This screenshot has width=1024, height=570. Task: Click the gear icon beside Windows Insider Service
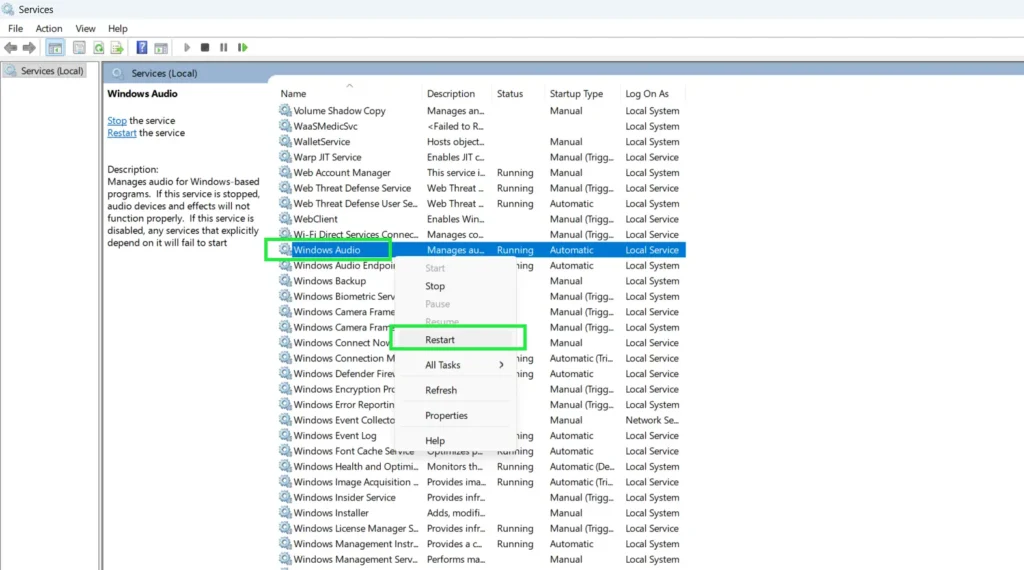(x=285, y=497)
